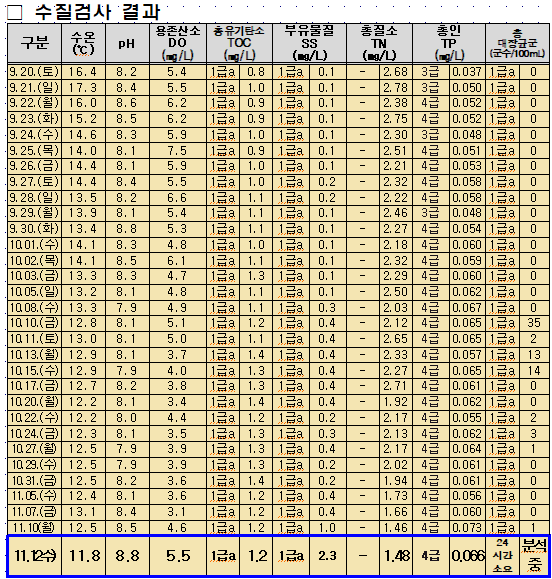
Task: Select SS value 2.3 in the 11.12 row
Action: (328, 556)
